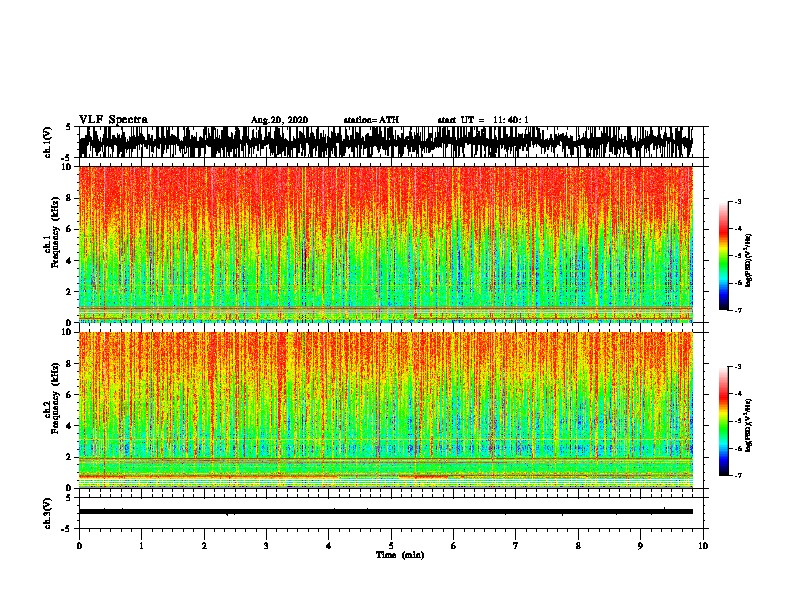The height and width of the screenshot is (612, 792).
Task: Click the 4 minute tick label
Action: [x=329, y=546]
